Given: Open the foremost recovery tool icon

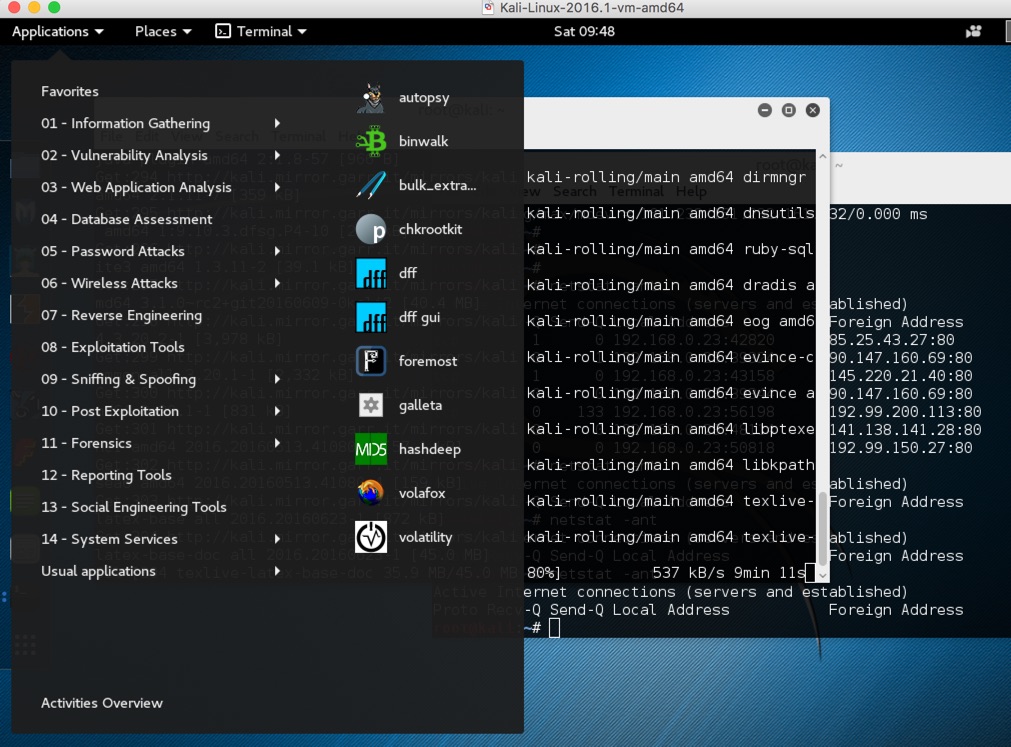Looking at the screenshot, I should click(371, 361).
